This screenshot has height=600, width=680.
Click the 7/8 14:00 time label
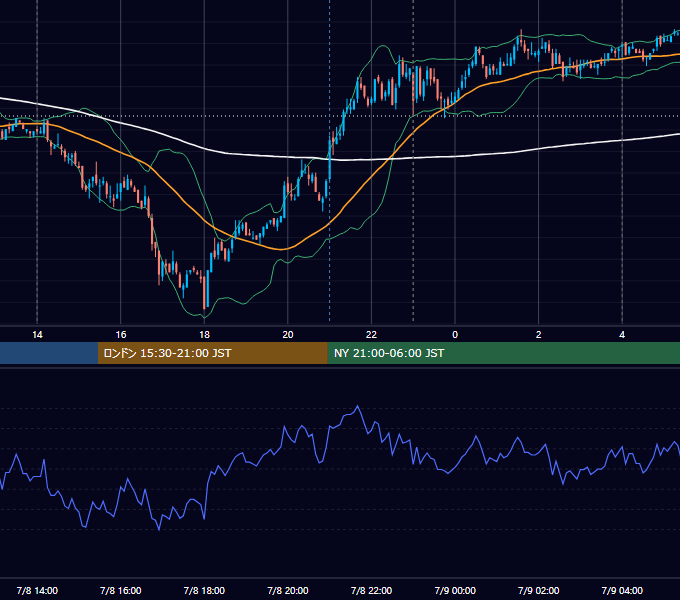pos(37,590)
